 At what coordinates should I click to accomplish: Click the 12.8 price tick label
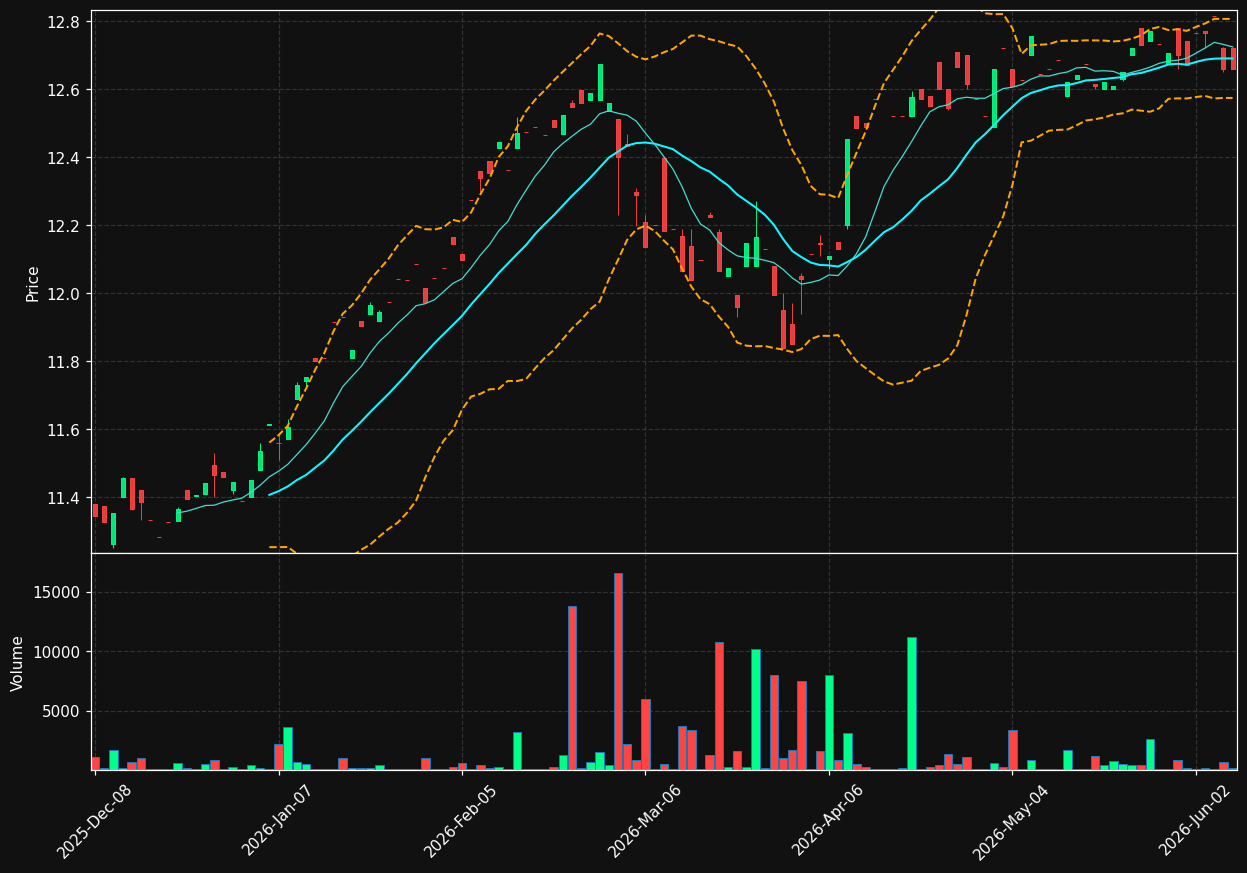[x=64, y=22]
